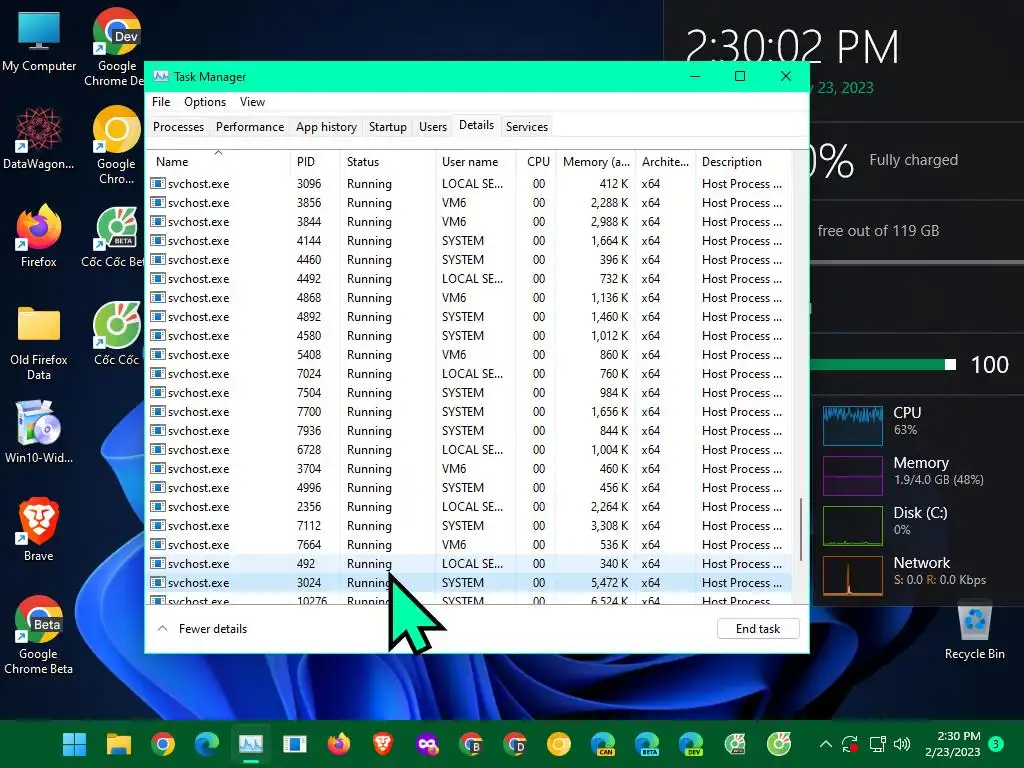Select DataWagon desktop shortcut
Screen dimensions: 1024x768
(39, 137)
